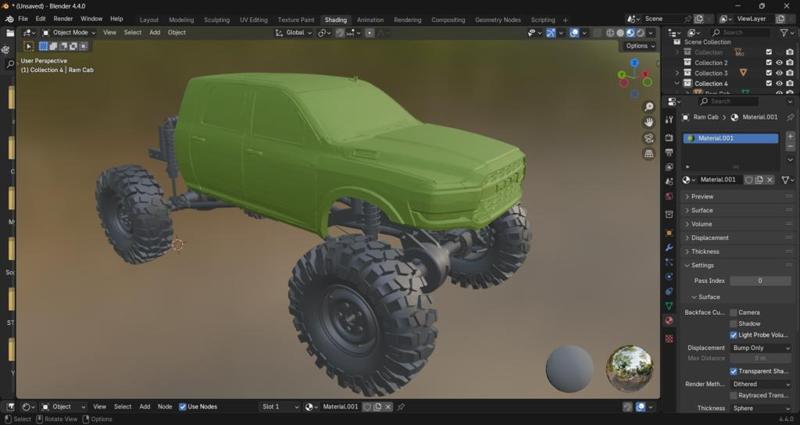Viewport: 800px width, 425px height.
Task: Open the Material properties tab
Action: [x=669, y=320]
